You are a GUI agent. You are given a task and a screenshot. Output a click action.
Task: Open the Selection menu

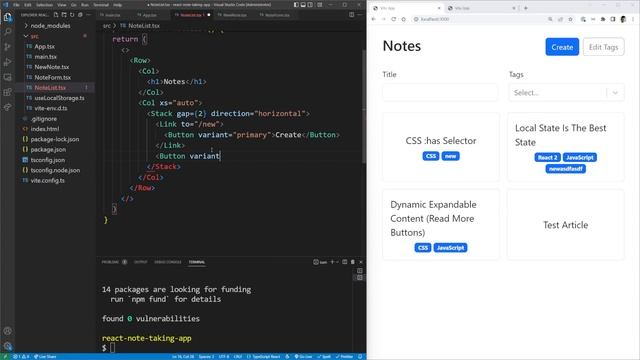click(44, 5)
